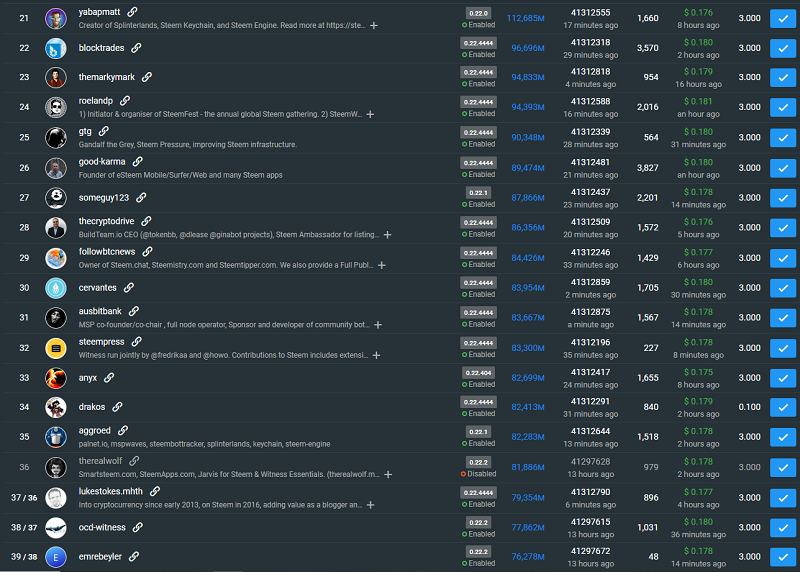The width and height of the screenshot is (800, 572).
Task: Toggle the vote checkbox for yabapmatt
Action: [x=781, y=18]
